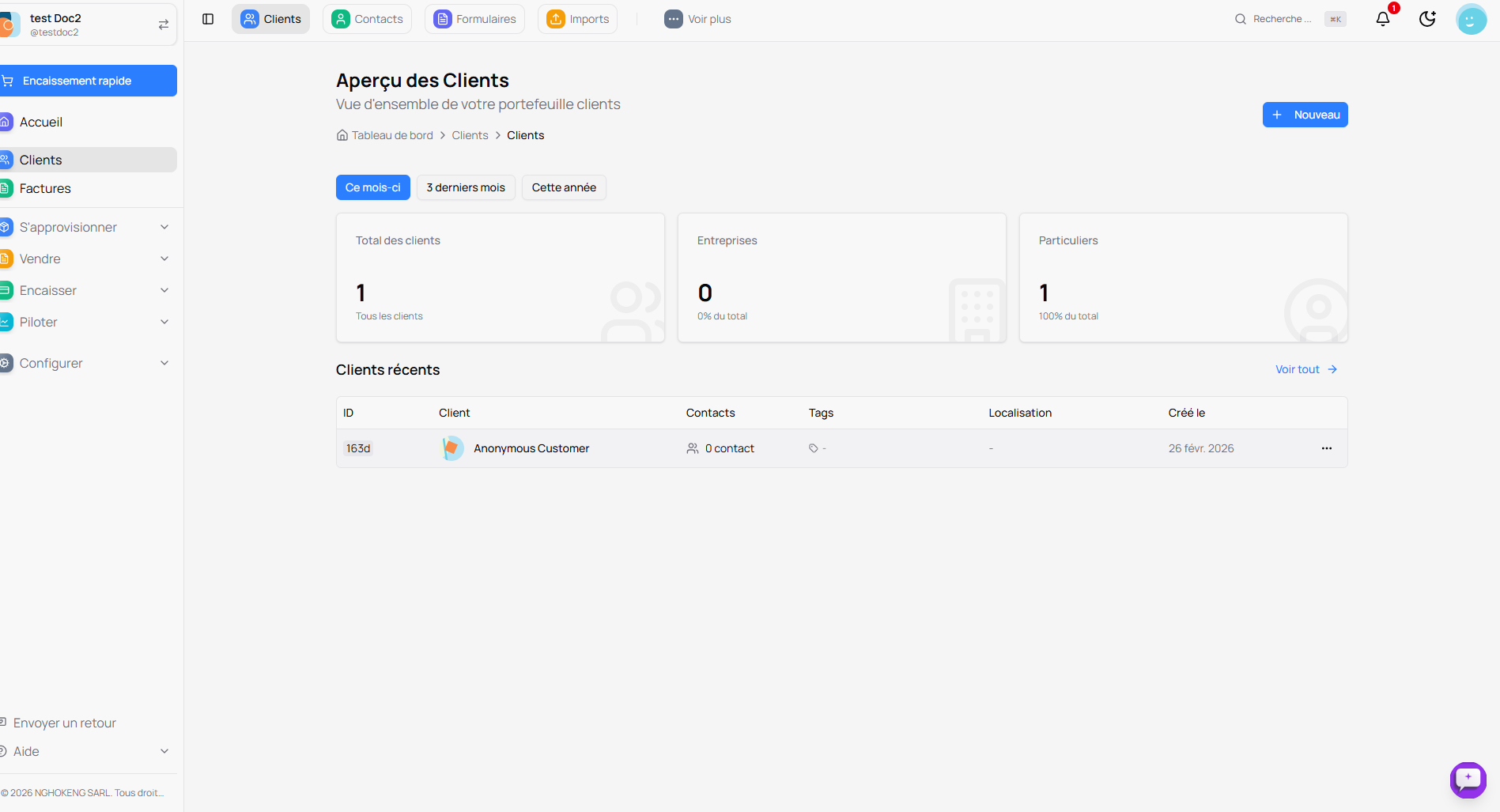Open the notifications bell
This screenshot has height=812, width=1500.
point(1382,19)
